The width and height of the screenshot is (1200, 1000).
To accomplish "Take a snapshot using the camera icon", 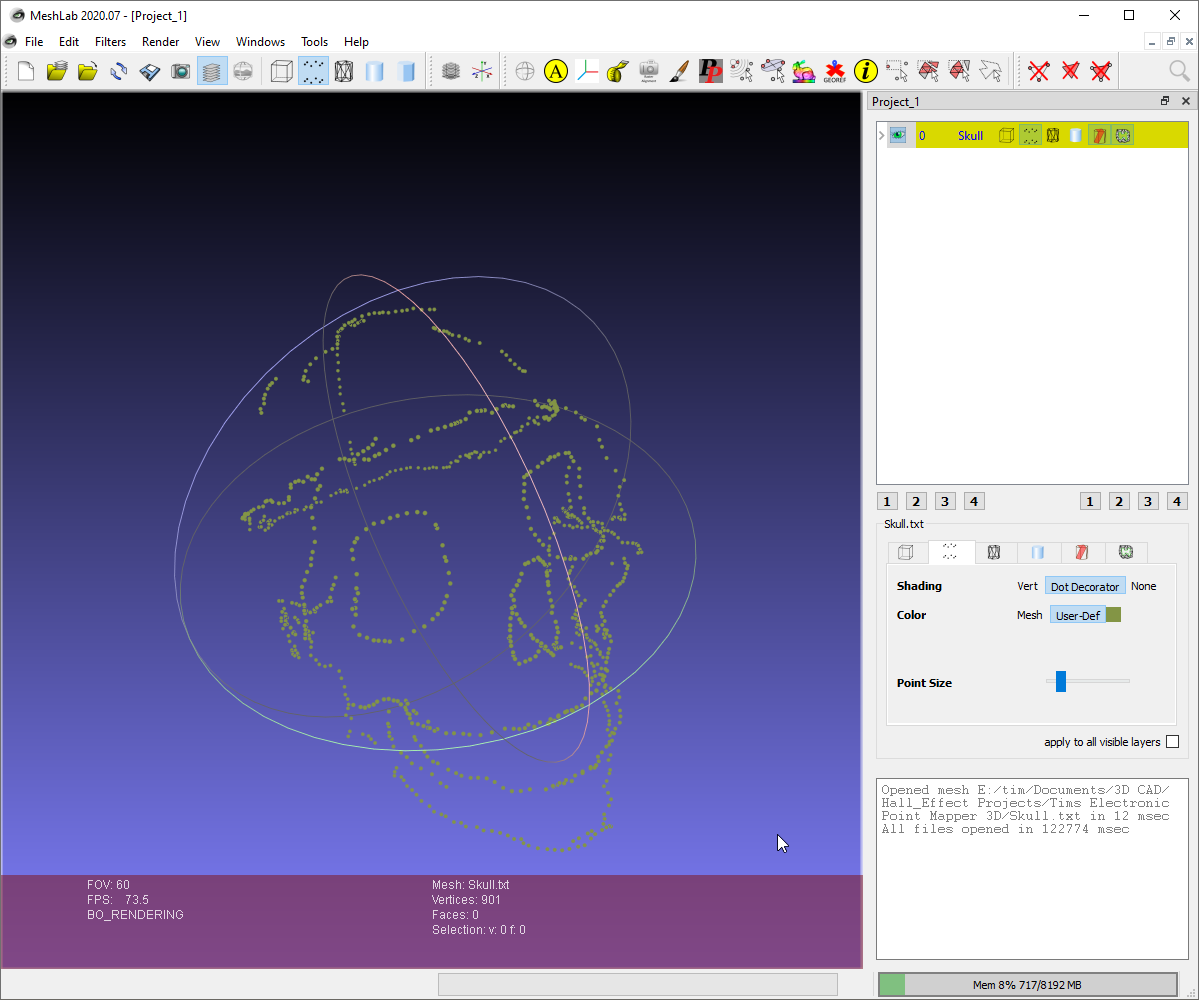I will [x=182, y=71].
